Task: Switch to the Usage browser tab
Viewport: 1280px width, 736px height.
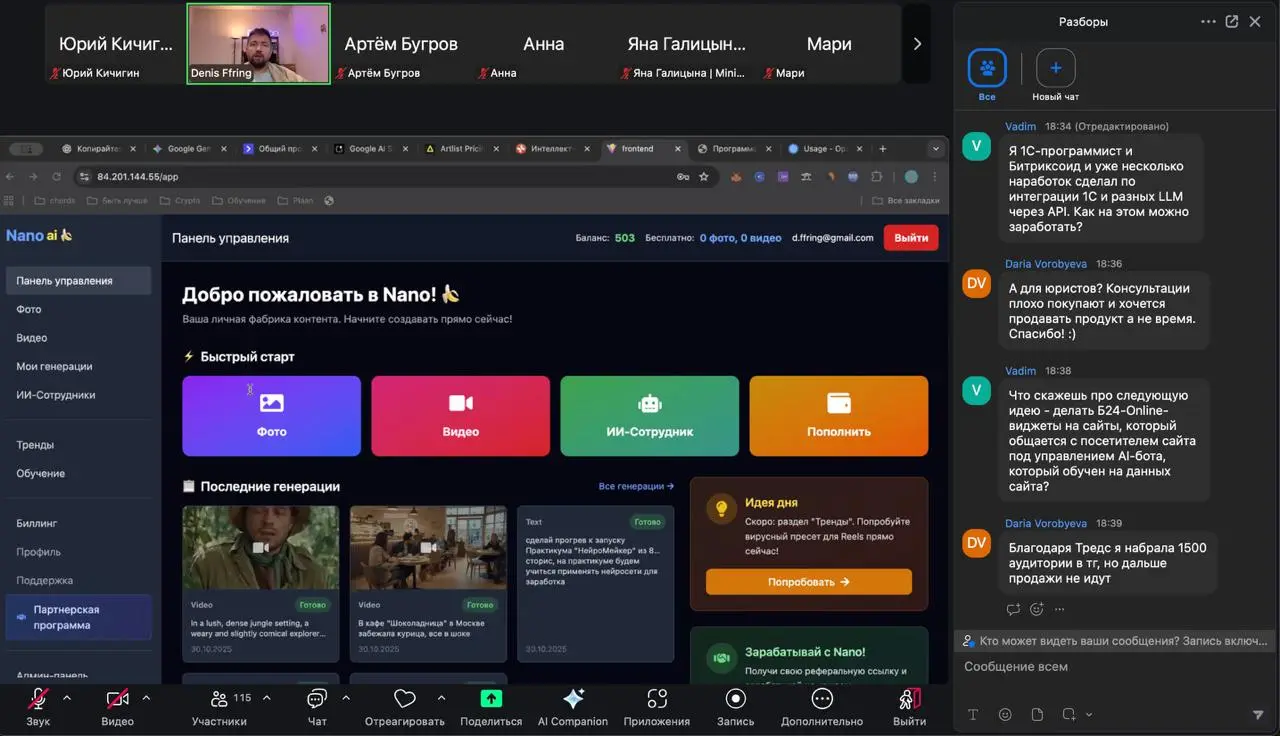Action: (x=825, y=149)
